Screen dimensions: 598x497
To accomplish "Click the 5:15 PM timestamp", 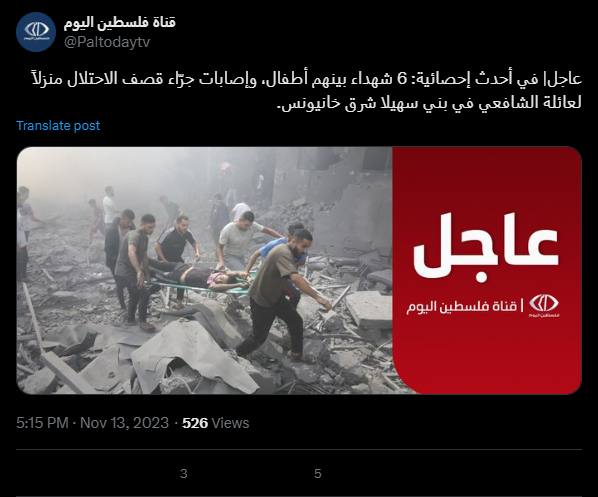I will [42, 423].
